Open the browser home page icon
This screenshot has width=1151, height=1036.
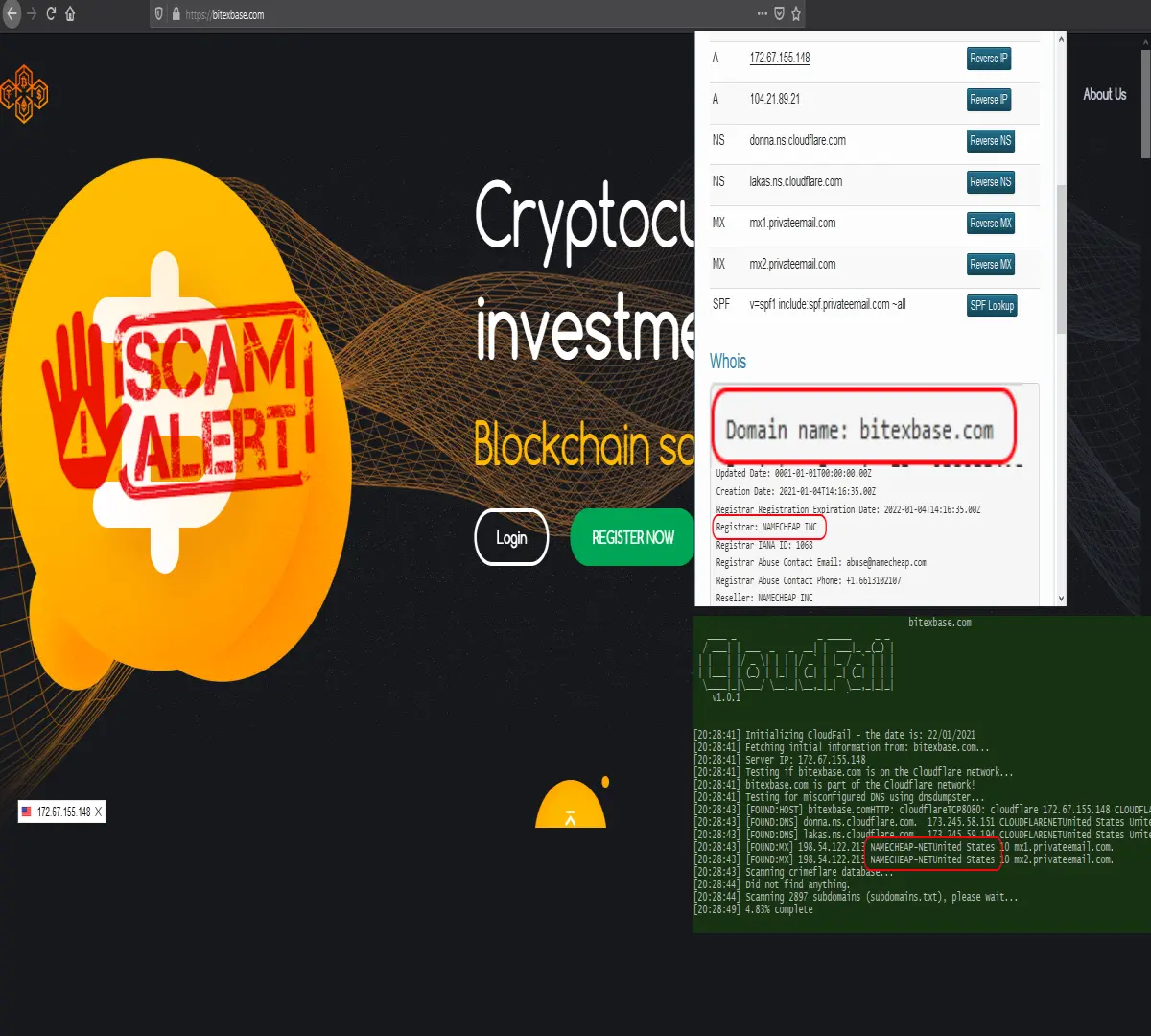pos(70,14)
